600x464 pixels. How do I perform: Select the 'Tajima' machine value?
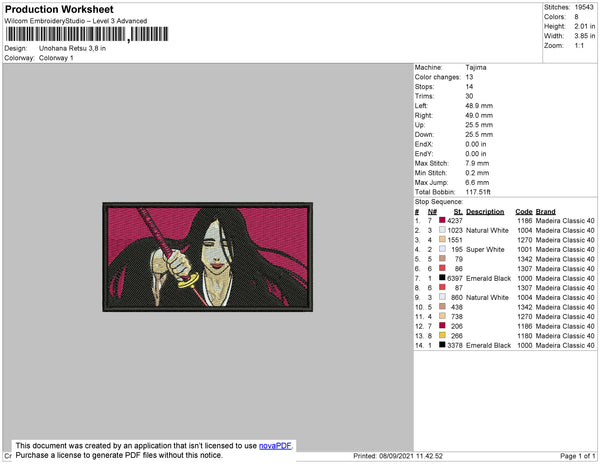476,67
